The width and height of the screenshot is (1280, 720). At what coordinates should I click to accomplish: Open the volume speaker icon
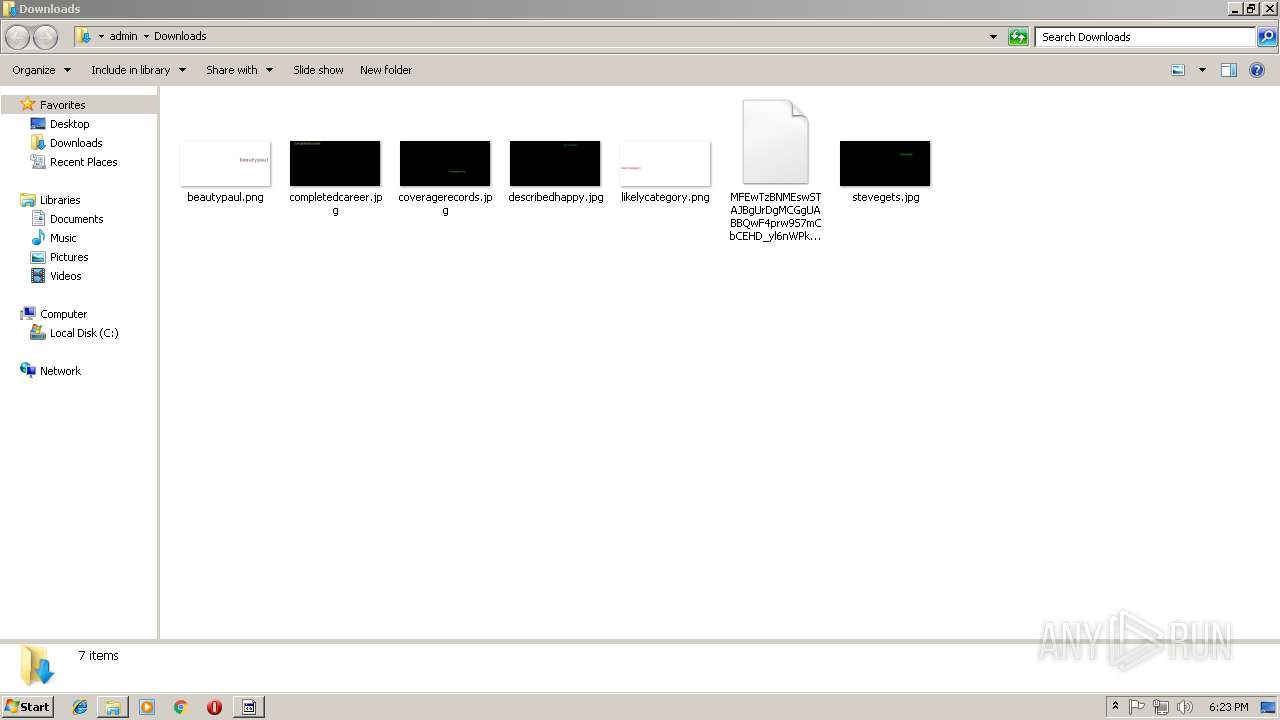click(1185, 707)
